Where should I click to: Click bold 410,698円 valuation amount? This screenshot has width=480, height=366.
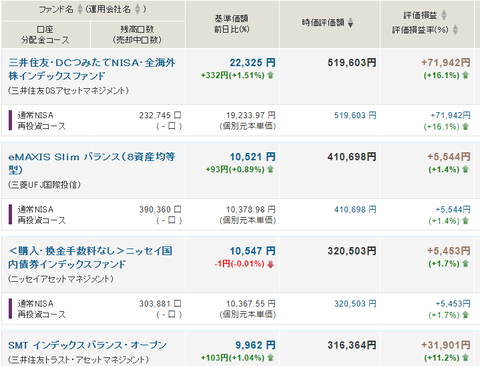tap(352, 157)
